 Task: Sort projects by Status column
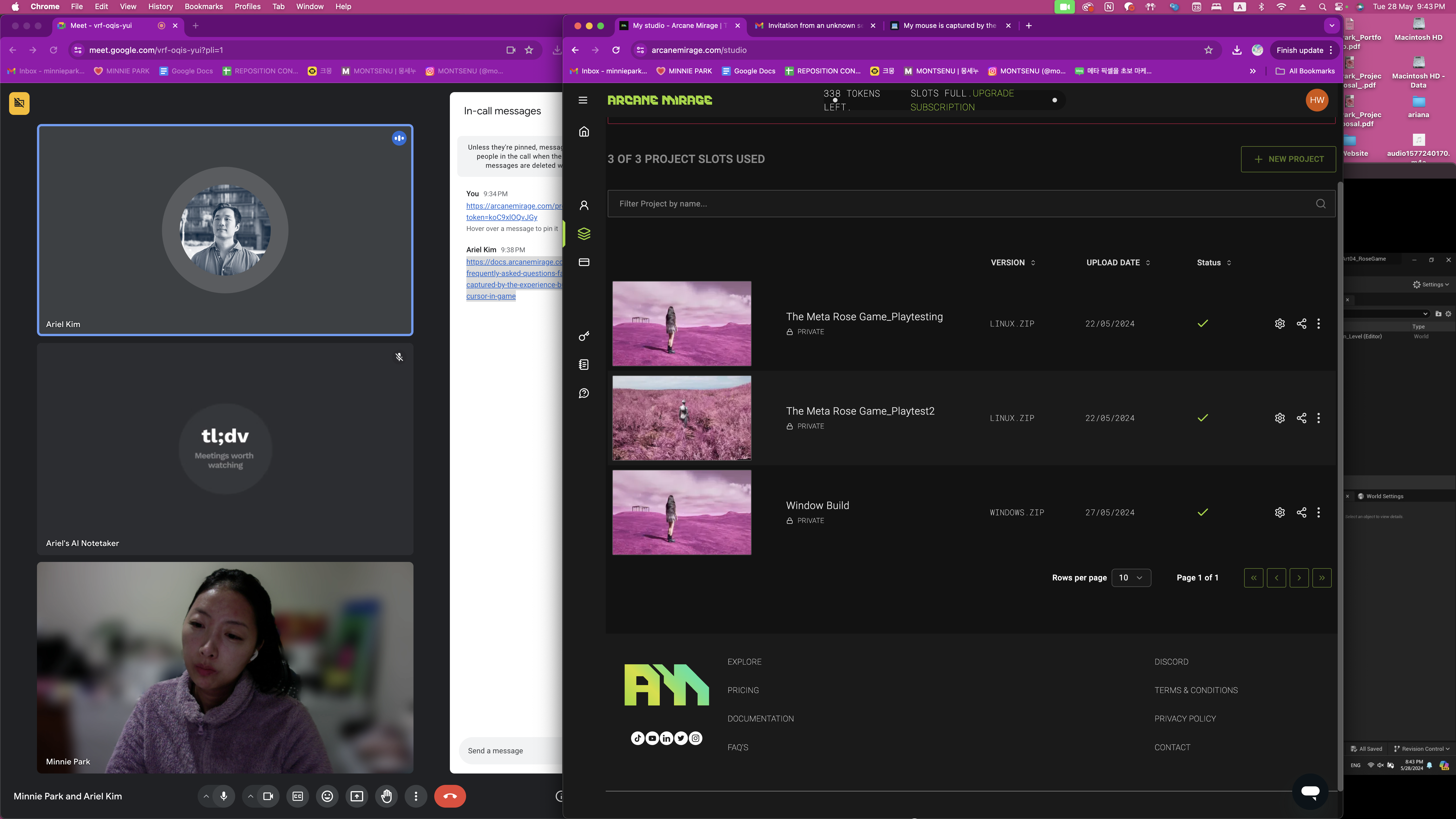[1214, 262]
